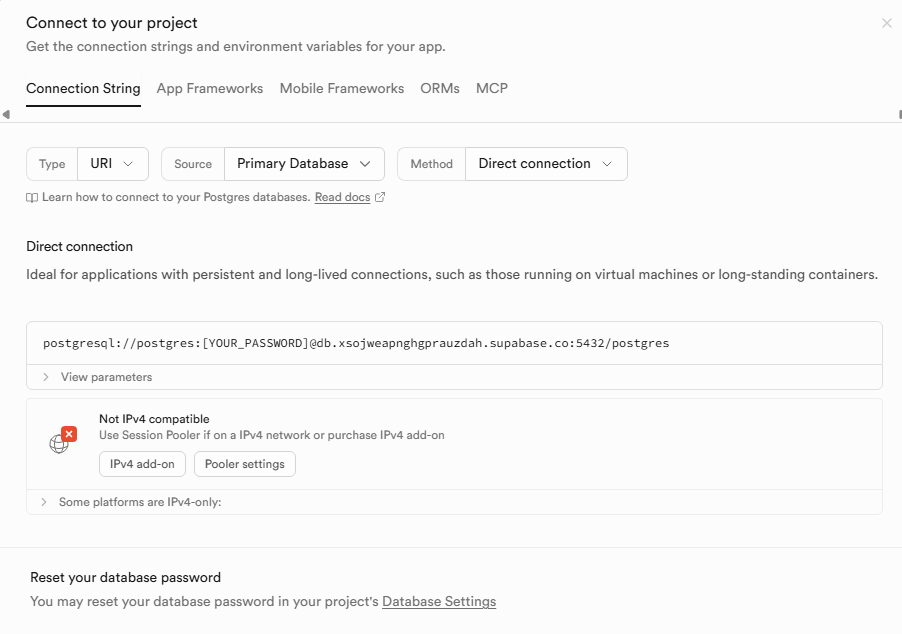Click the Pooler settings button
Screen dimensions: 902x634
click(245, 464)
